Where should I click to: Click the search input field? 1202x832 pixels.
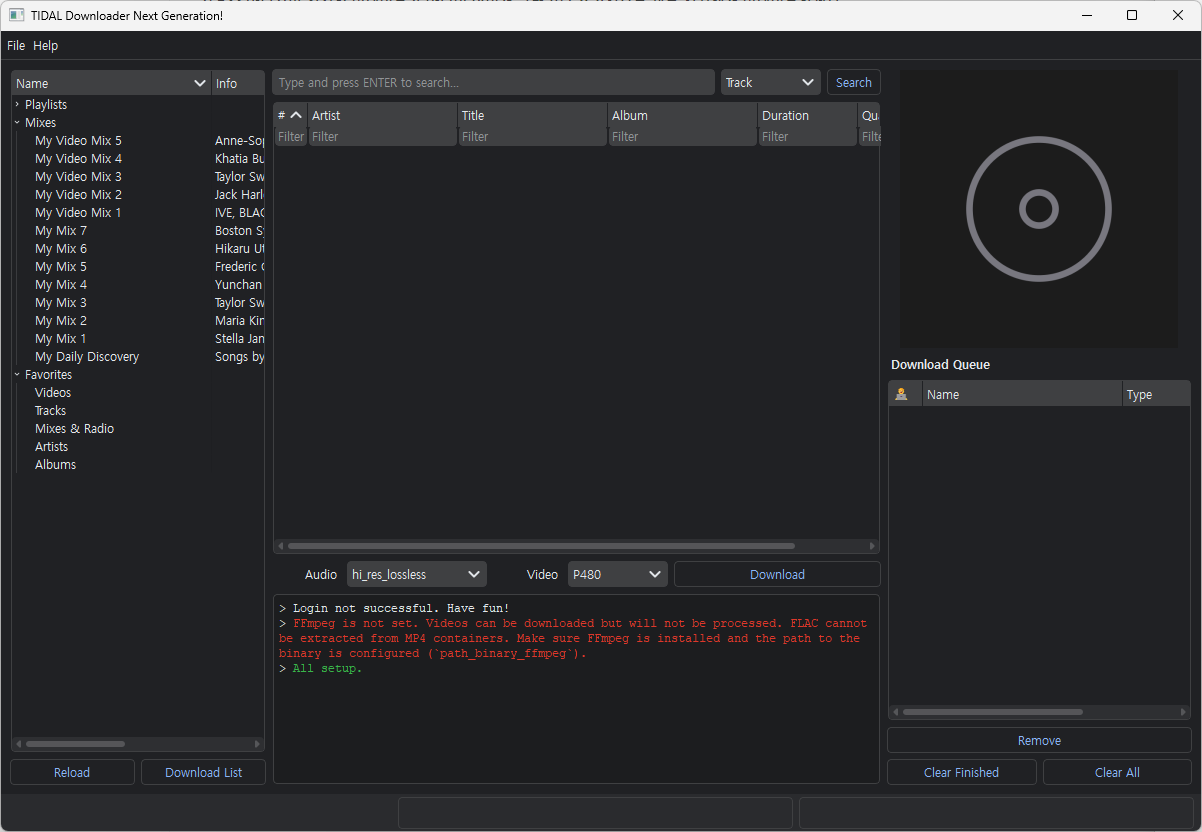(494, 83)
